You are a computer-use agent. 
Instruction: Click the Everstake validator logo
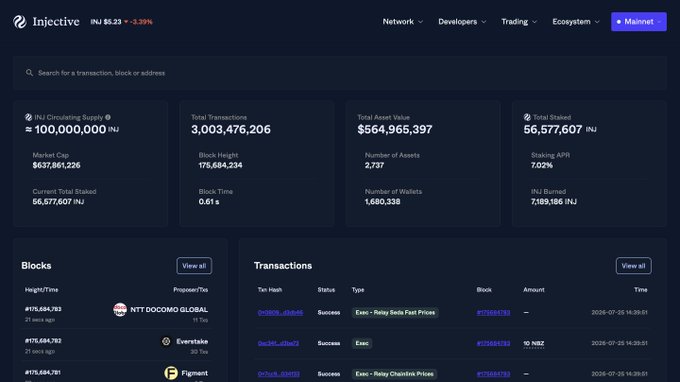point(166,341)
